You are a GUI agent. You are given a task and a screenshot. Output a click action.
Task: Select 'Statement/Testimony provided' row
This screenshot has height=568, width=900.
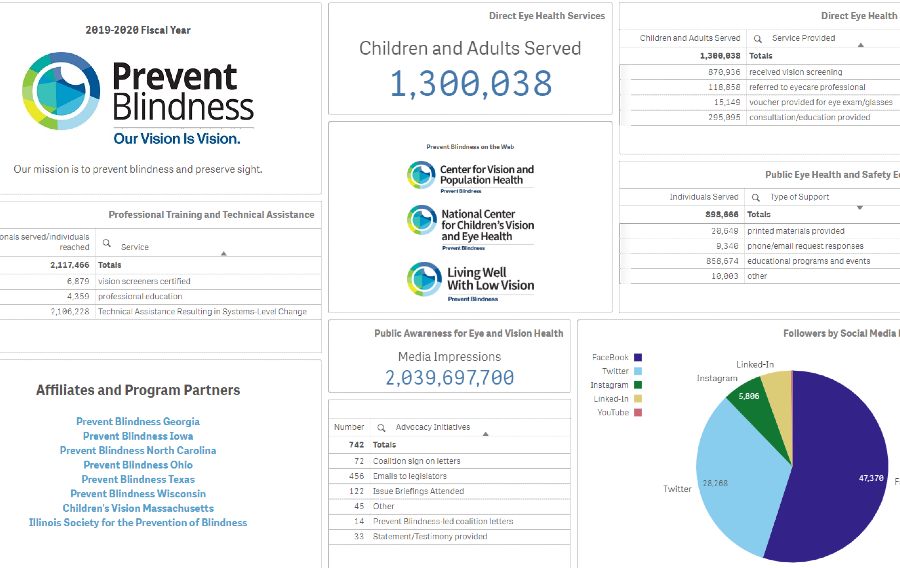449,536
